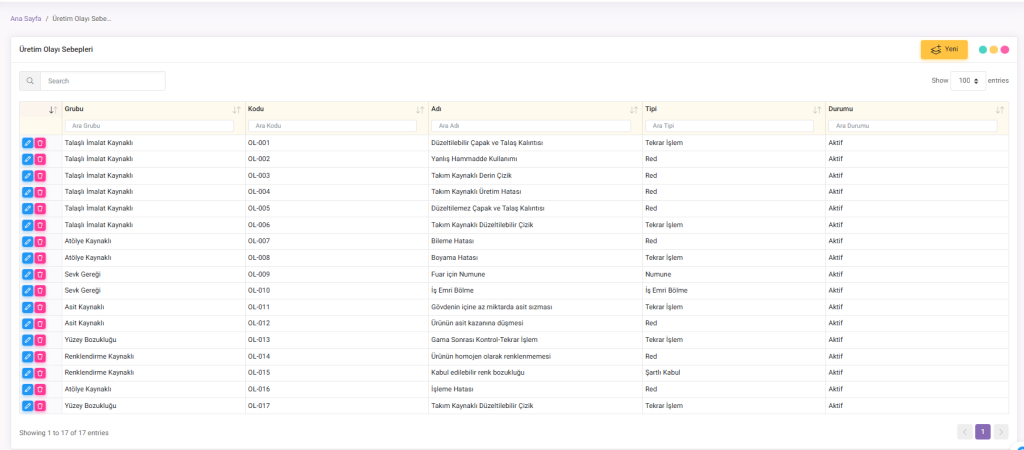Viewport: 1024px width, 450px height.
Task: Go to page 1 in pagination
Action: click(x=982, y=432)
